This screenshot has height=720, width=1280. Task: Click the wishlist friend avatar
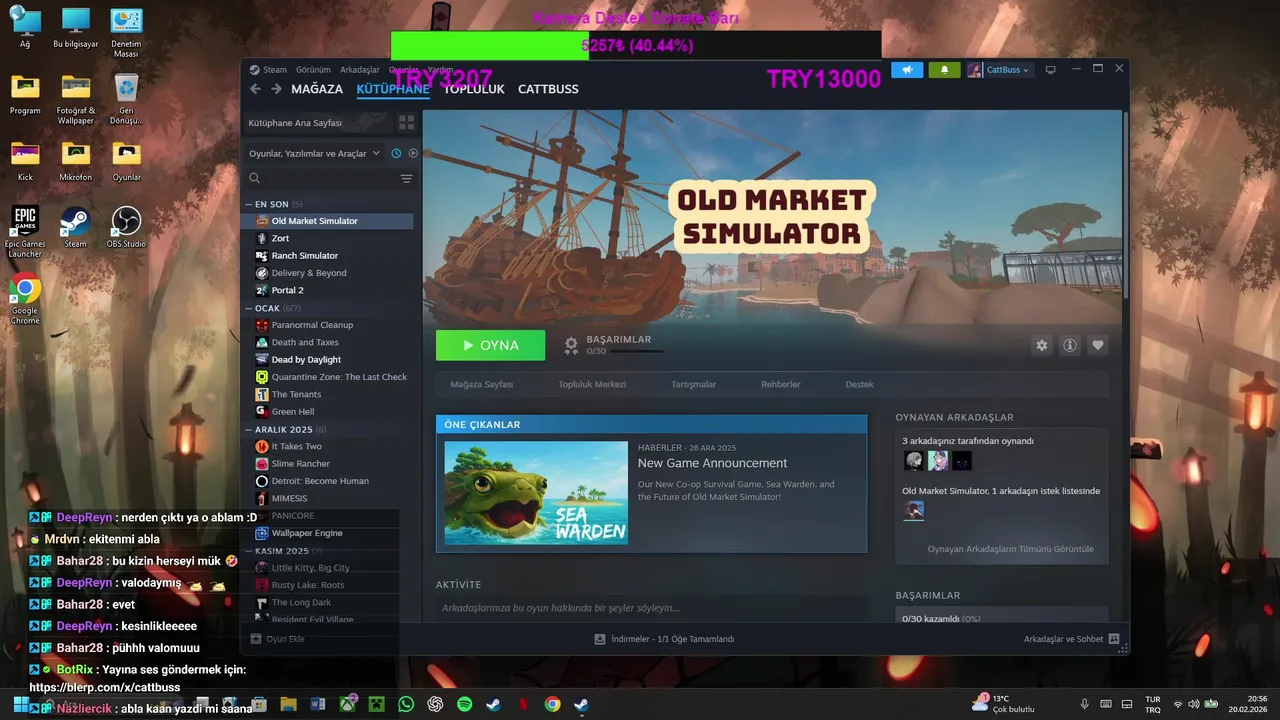[x=914, y=511]
